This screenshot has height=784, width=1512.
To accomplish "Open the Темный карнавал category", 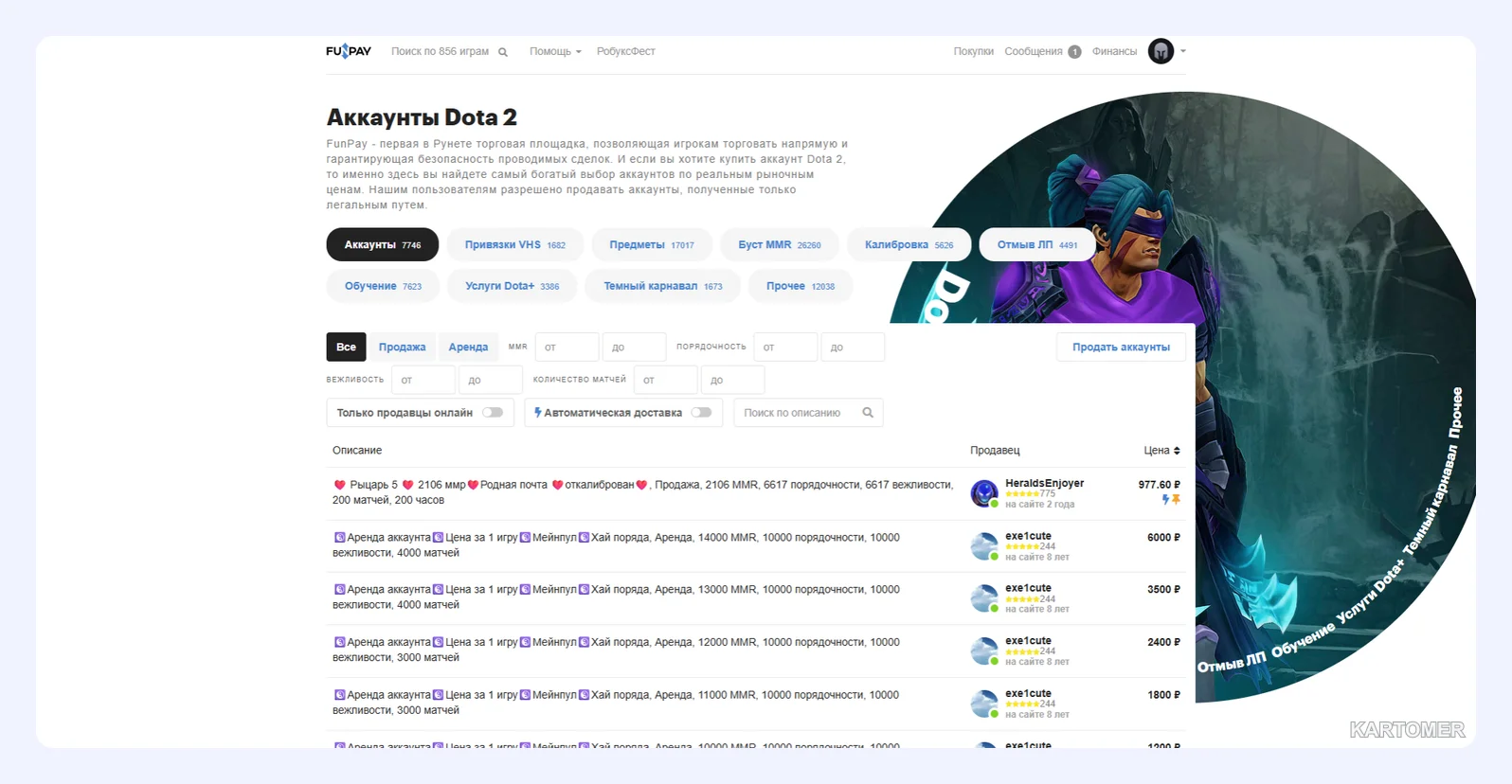I will [663, 286].
